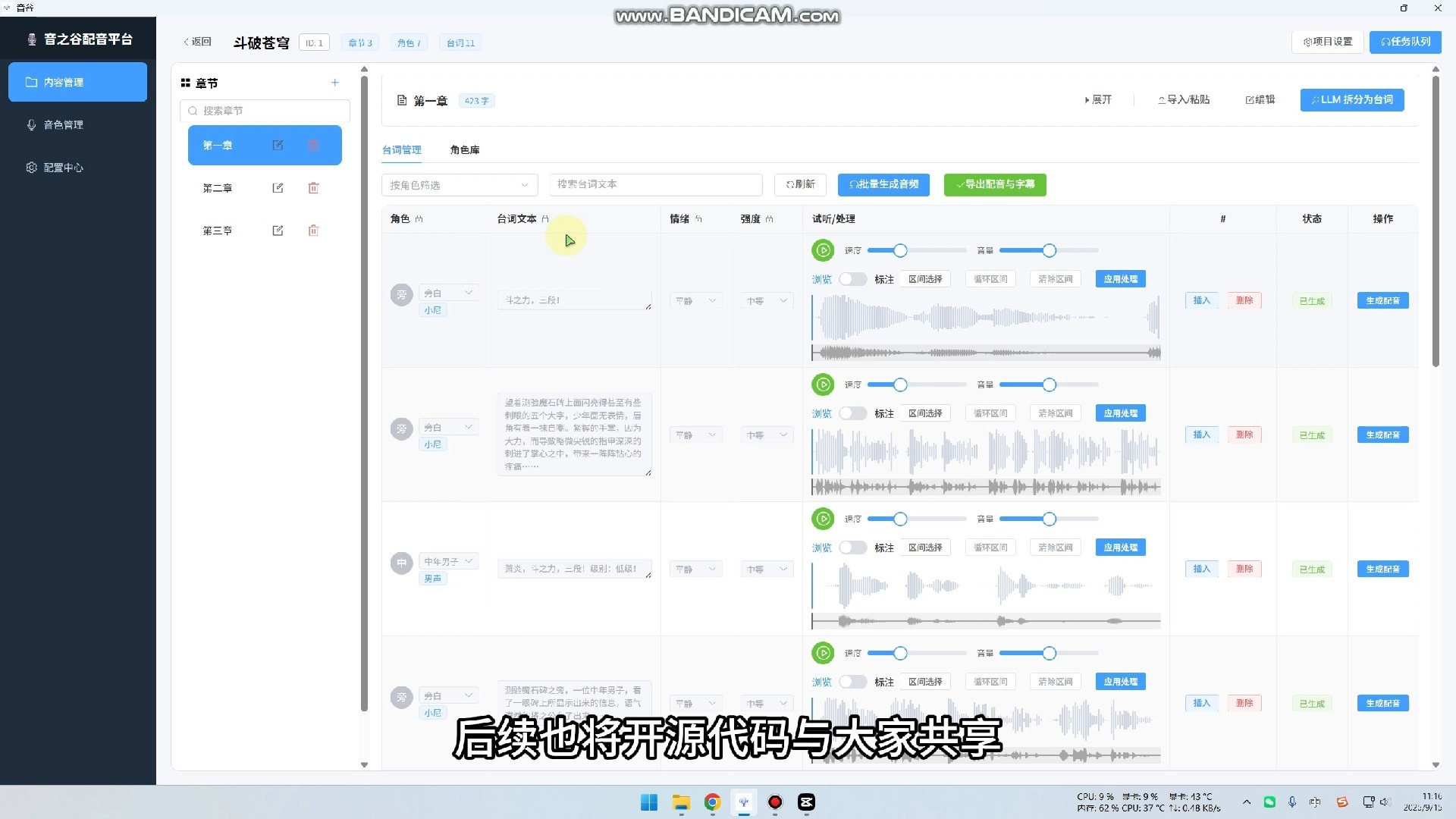The width and height of the screenshot is (1456, 819).
Task: Edit chapter 第二章 via its pencil icon
Action: coord(278,187)
